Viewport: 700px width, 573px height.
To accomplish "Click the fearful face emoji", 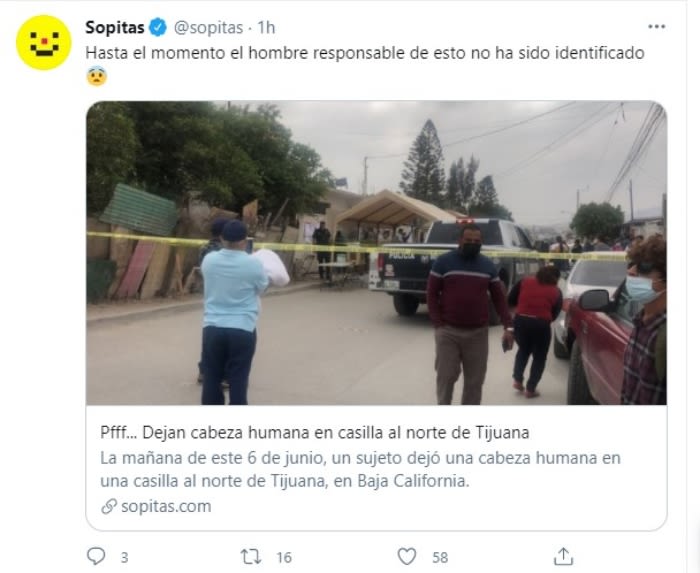I will click(x=97, y=76).
